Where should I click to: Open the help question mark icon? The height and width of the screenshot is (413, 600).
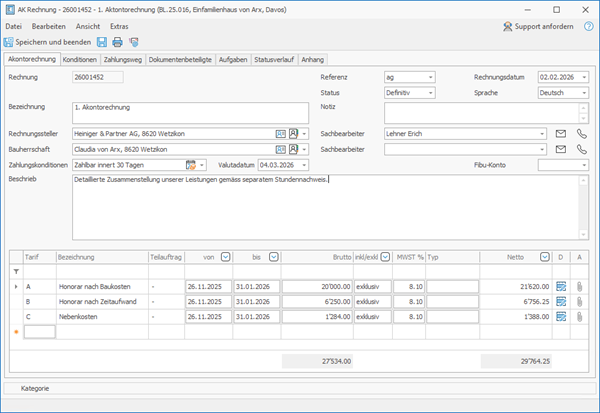click(589, 26)
